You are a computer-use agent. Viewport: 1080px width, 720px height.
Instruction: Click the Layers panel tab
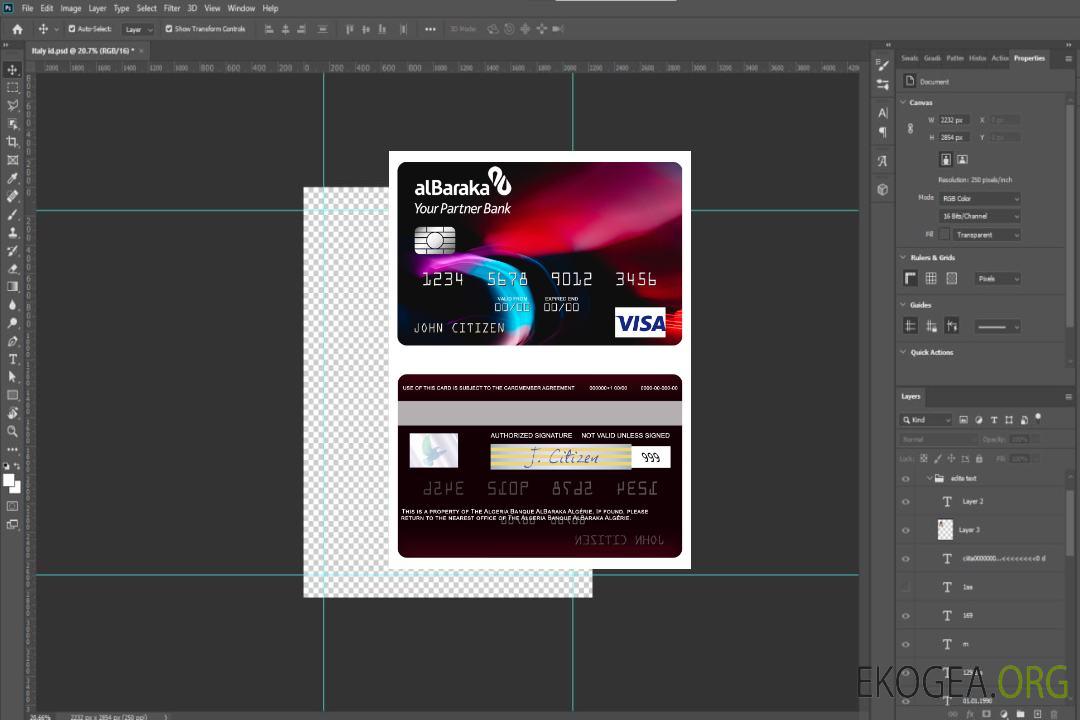(911, 396)
